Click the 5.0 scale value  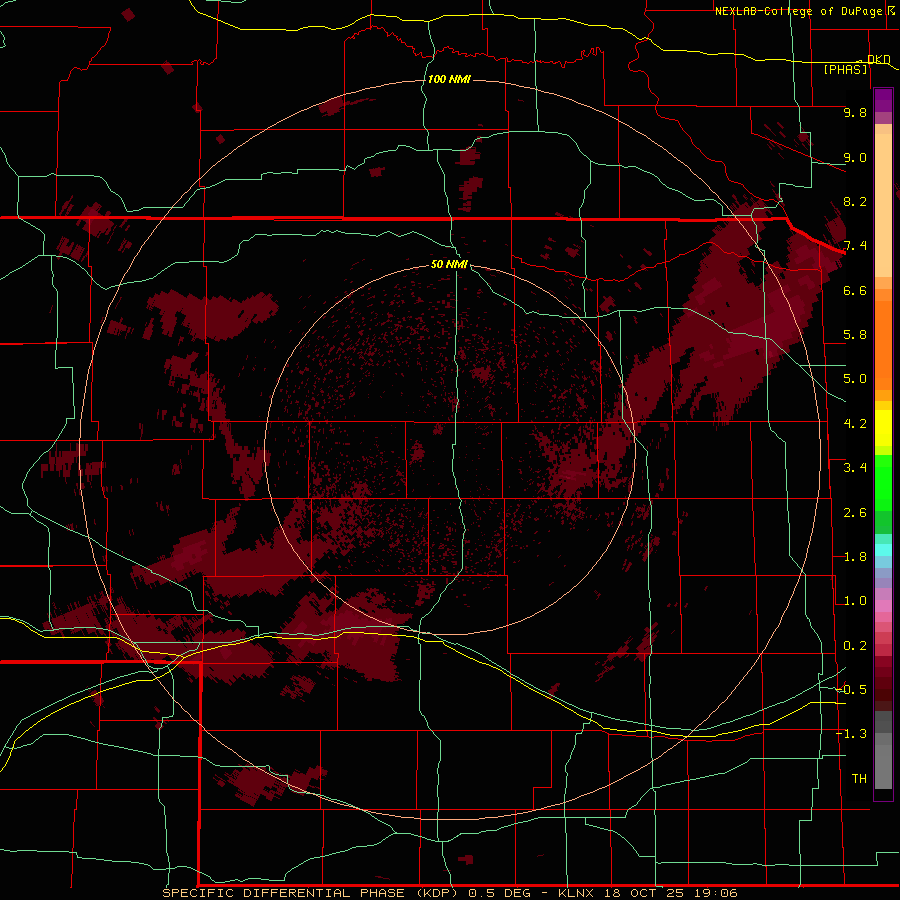coord(855,379)
